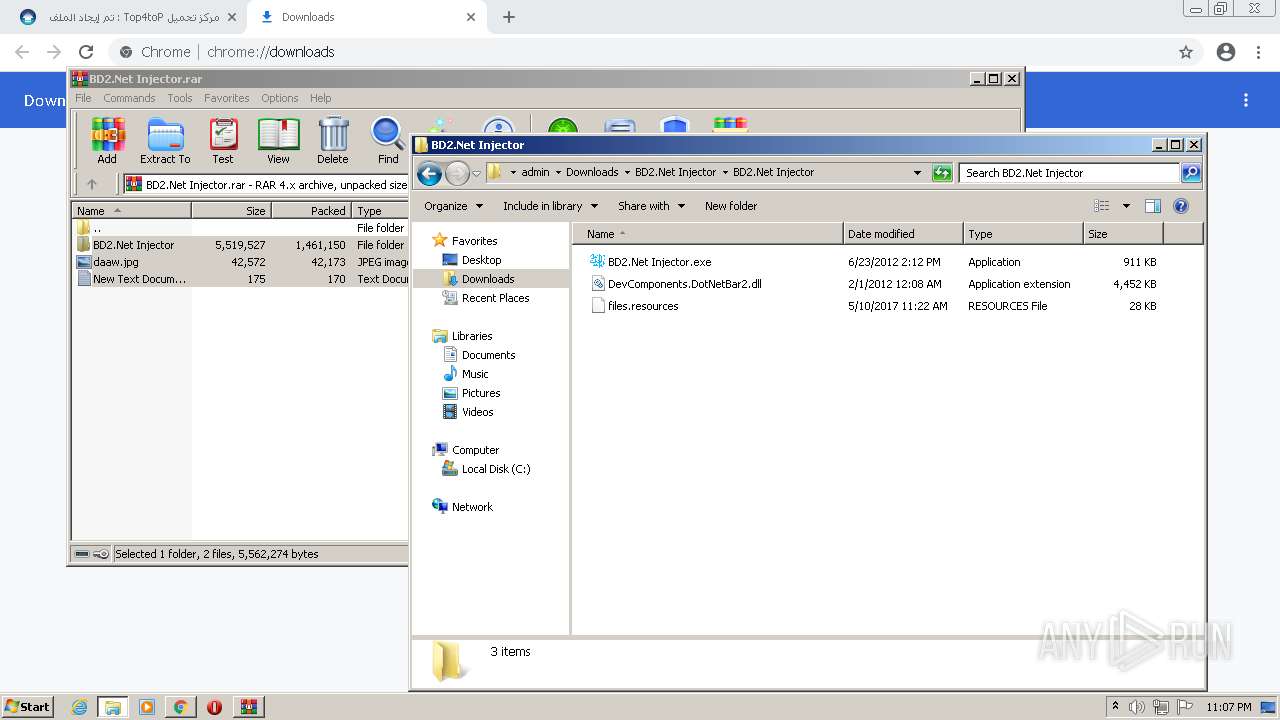The height and width of the screenshot is (720, 1280).
Task: Open Explorer help question mark icon
Action: (x=1180, y=206)
